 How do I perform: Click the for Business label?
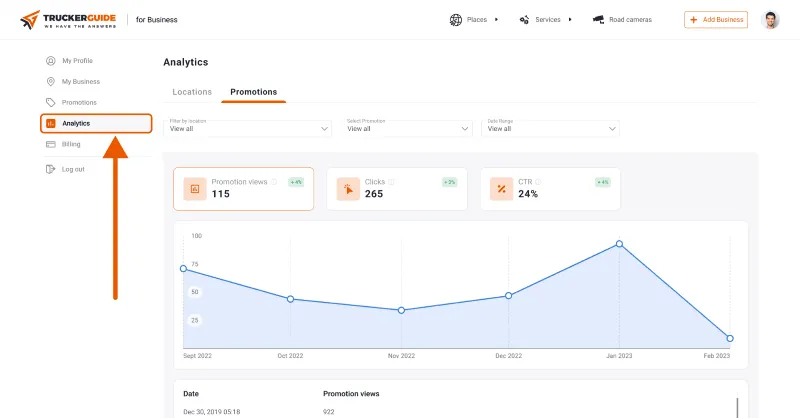click(157, 20)
